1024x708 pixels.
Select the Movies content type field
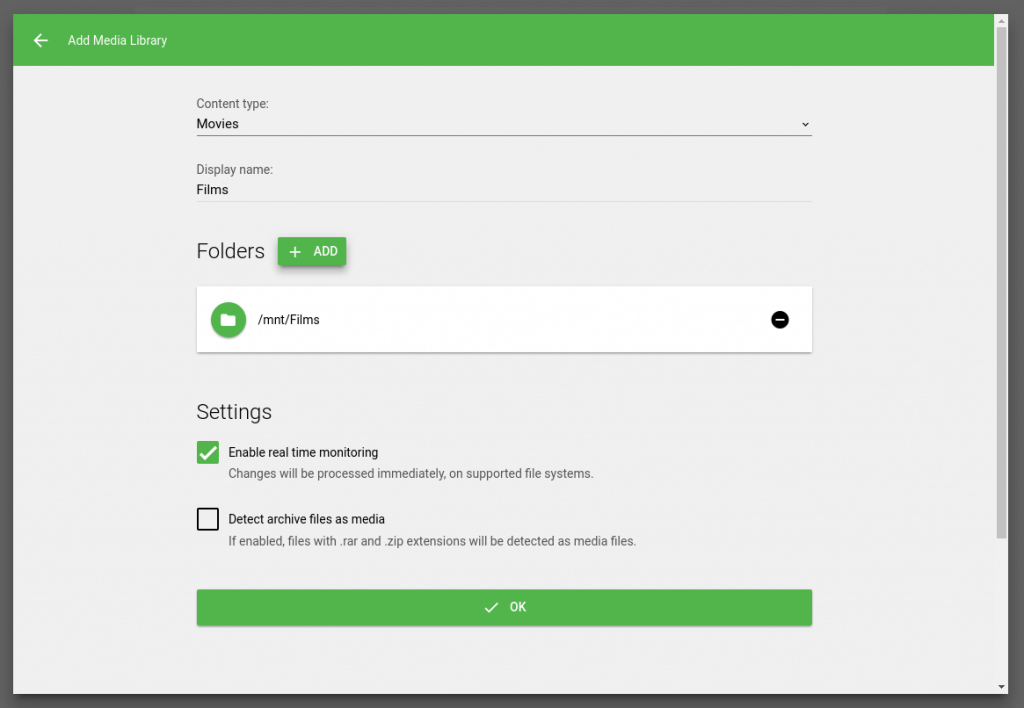[504, 124]
